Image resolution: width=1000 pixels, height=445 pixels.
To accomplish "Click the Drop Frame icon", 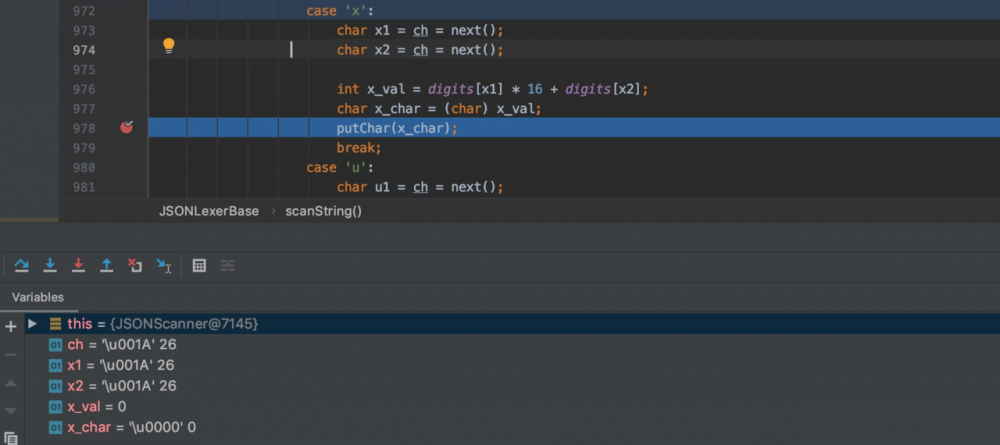I will (135, 265).
